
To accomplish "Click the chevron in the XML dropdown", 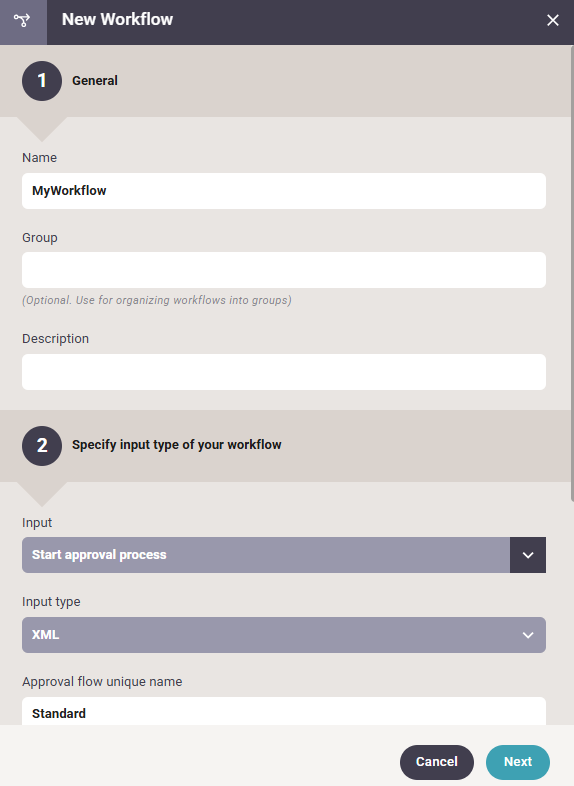I will point(528,635).
